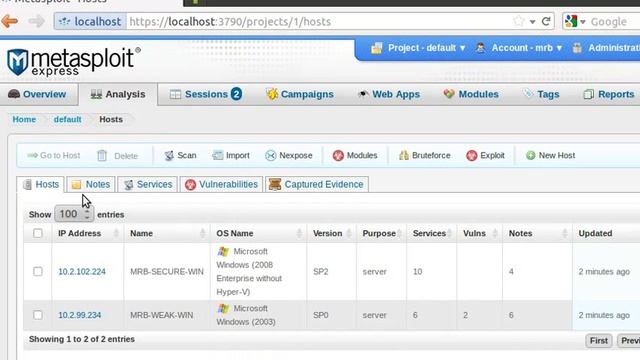Open Modules from the hosts toolbar

[355, 156]
